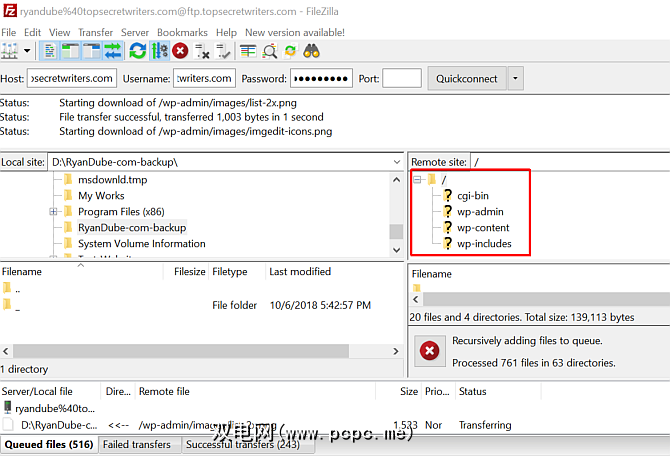Select the _ folder in local list
The width and height of the screenshot is (670, 456).
click(12, 305)
